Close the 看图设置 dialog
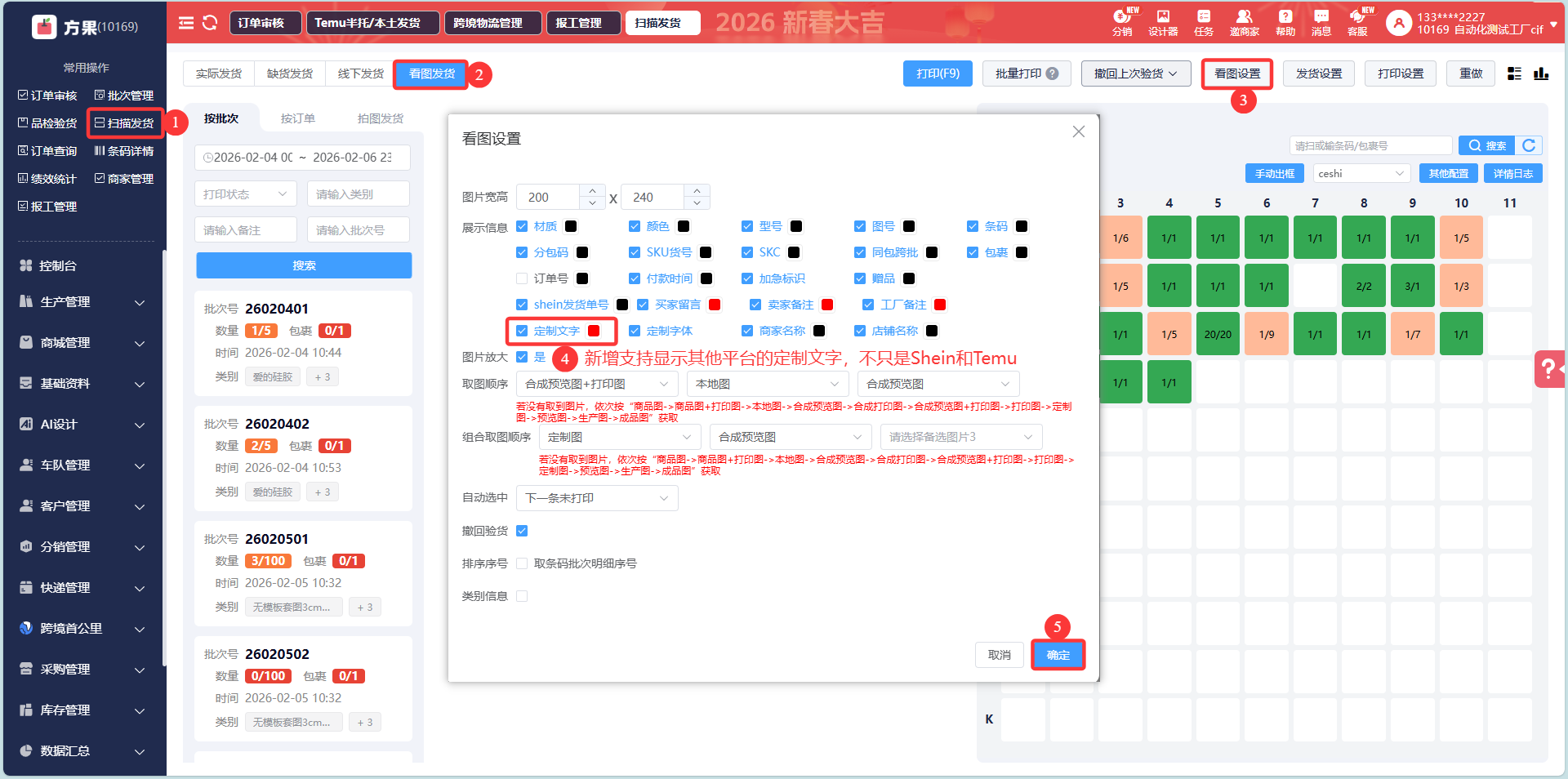Viewport: 1568px width, 779px height. coord(1079,131)
